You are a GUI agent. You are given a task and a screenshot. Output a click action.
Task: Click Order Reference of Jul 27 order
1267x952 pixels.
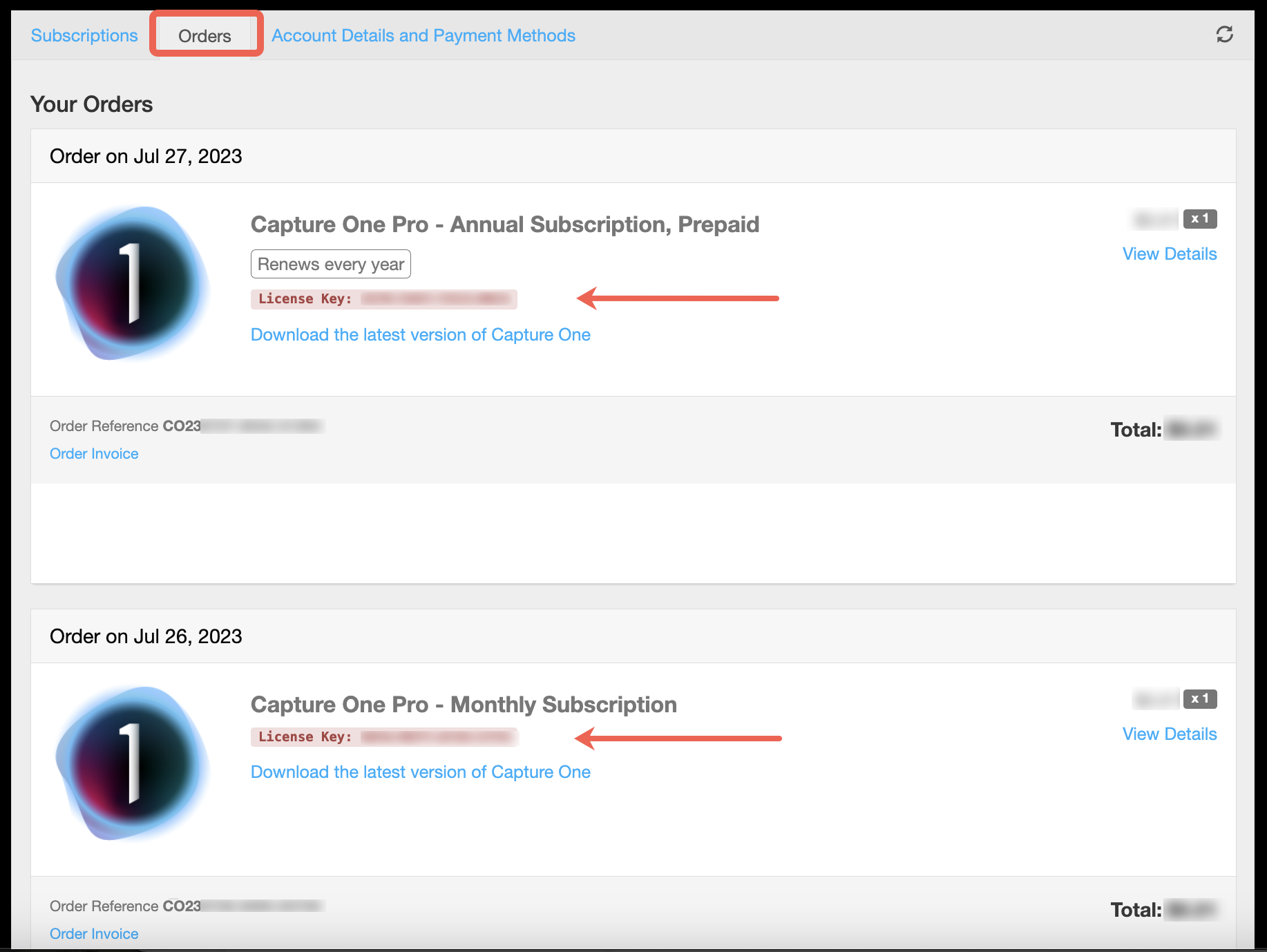point(187,426)
